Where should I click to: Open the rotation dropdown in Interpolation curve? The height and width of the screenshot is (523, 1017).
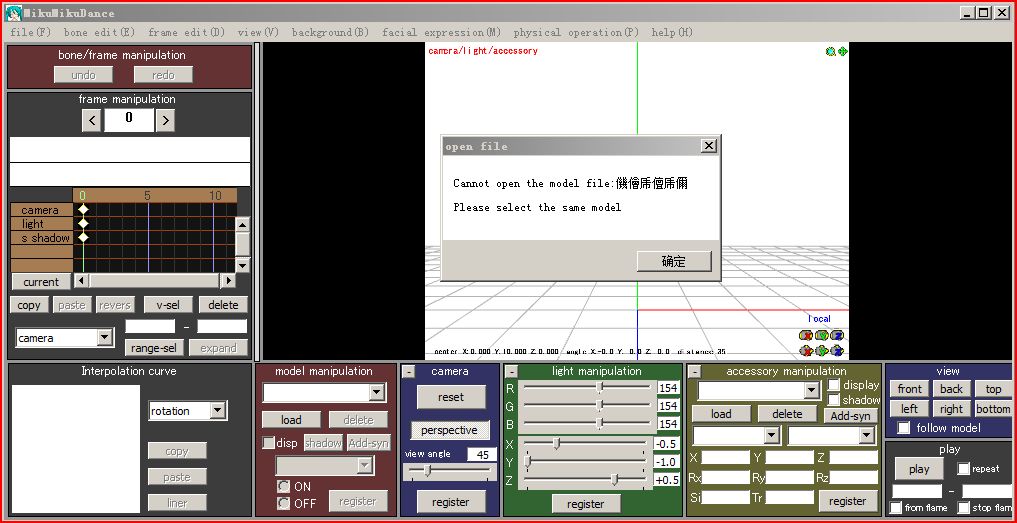[218, 411]
